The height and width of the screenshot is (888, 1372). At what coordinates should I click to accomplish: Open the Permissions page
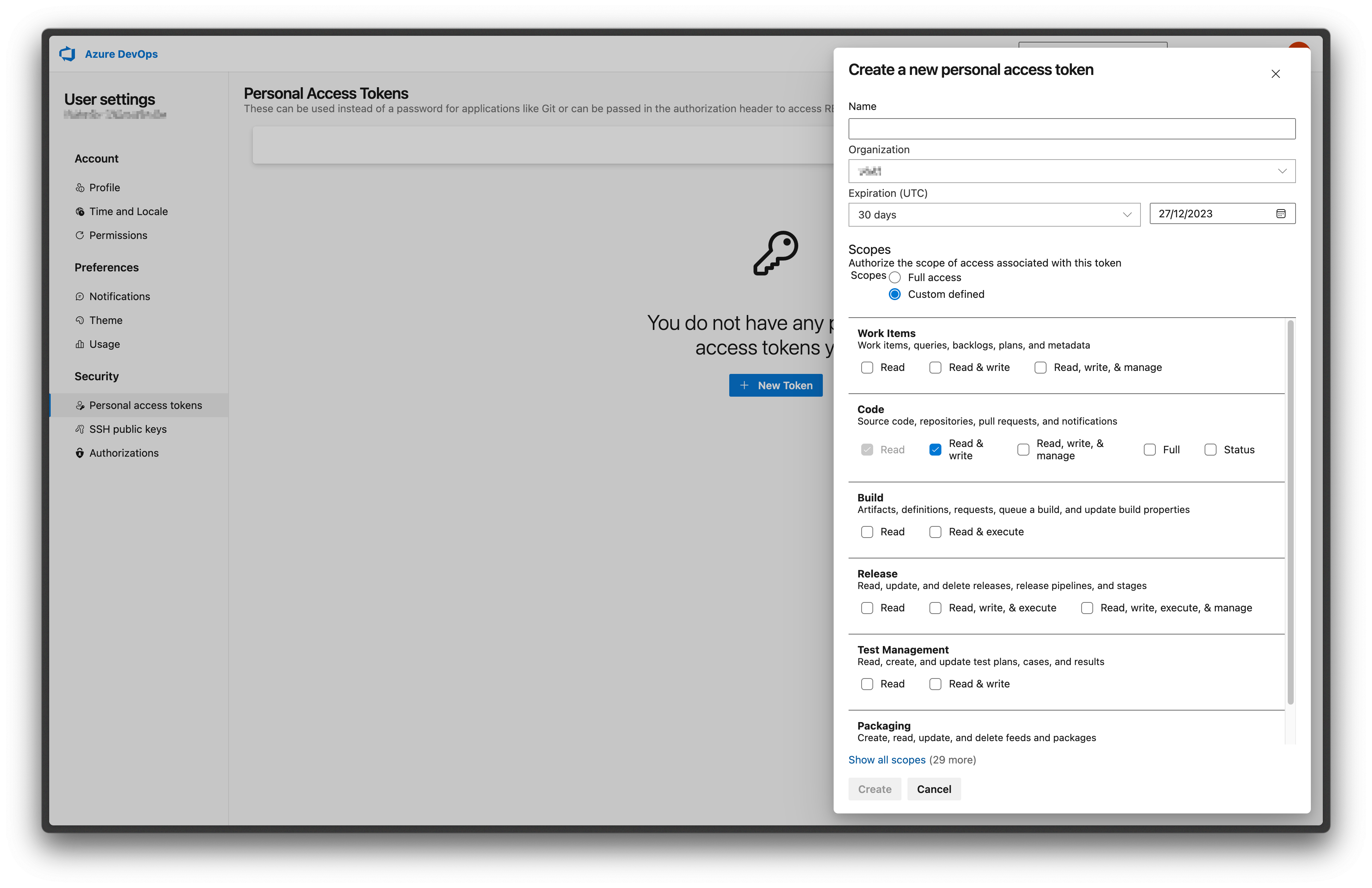[139, 235]
